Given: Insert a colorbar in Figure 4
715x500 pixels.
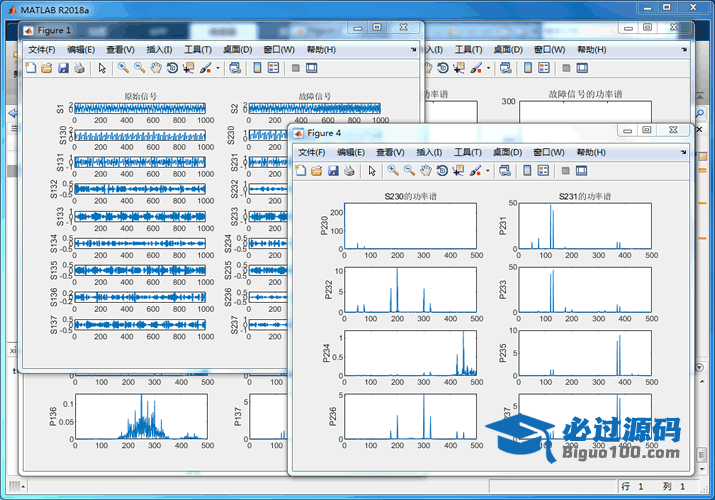Looking at the screenshot, I should tap(527, 171).
